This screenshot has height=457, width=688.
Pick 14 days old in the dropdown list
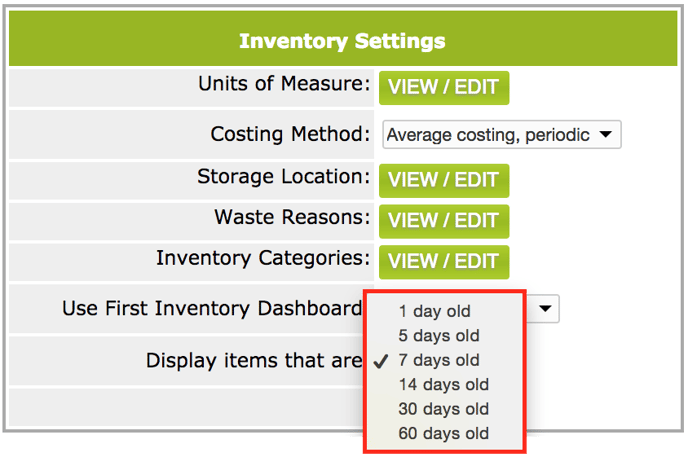click(444, 385)
